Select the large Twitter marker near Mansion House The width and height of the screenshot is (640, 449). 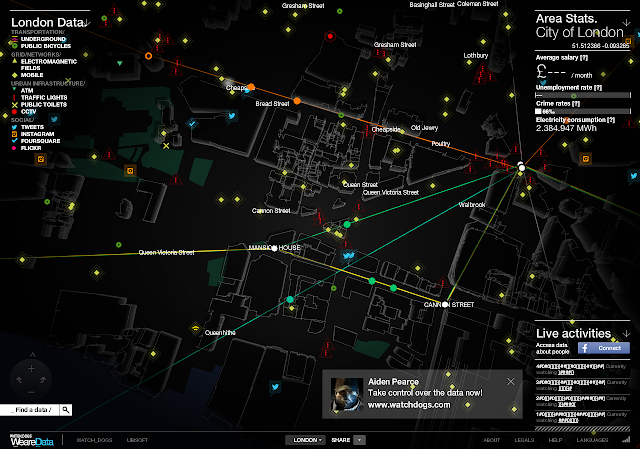348,256
